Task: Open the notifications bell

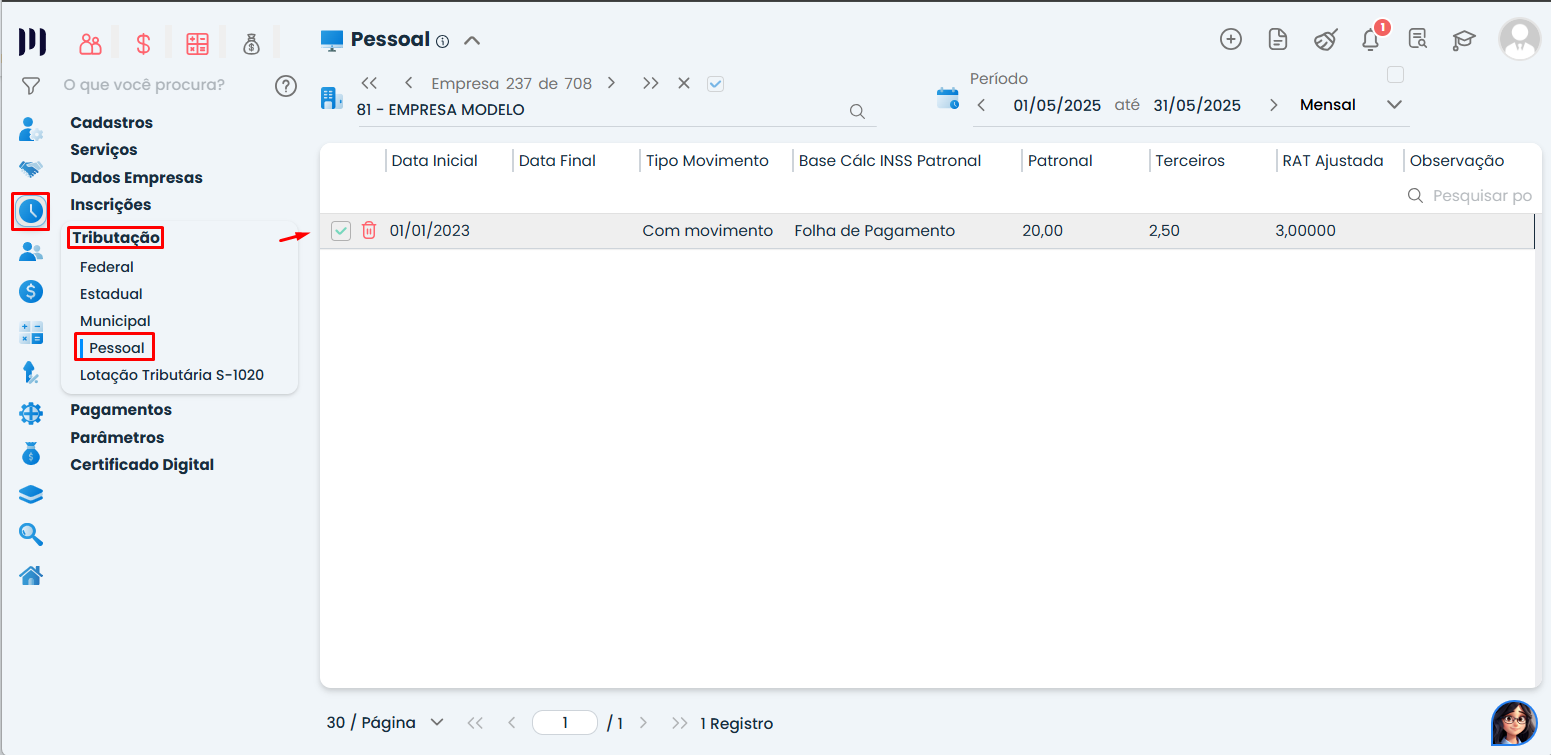Action: 1371,40
